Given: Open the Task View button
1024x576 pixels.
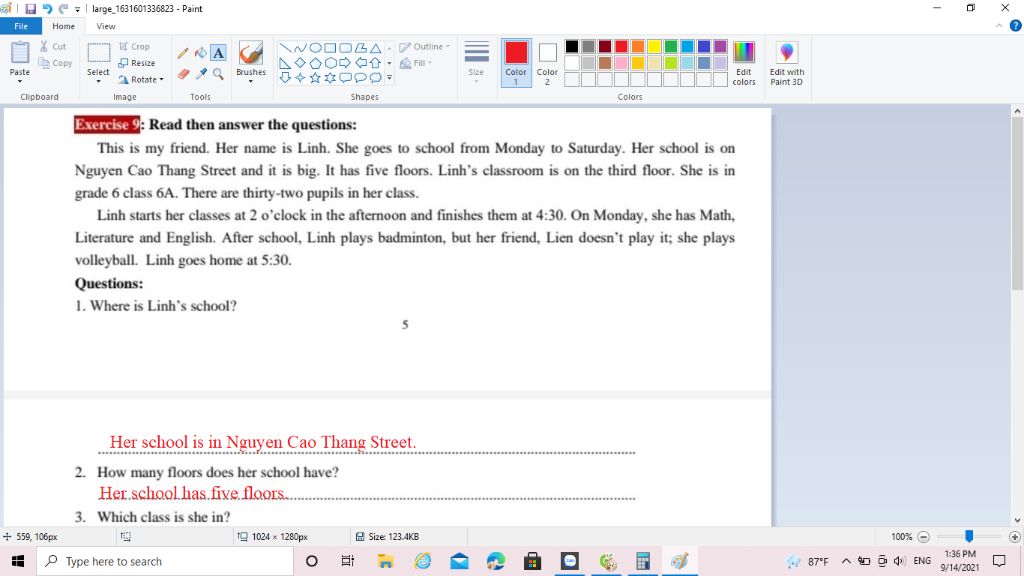Looking at the screenshot, I should tap(347, 561).
